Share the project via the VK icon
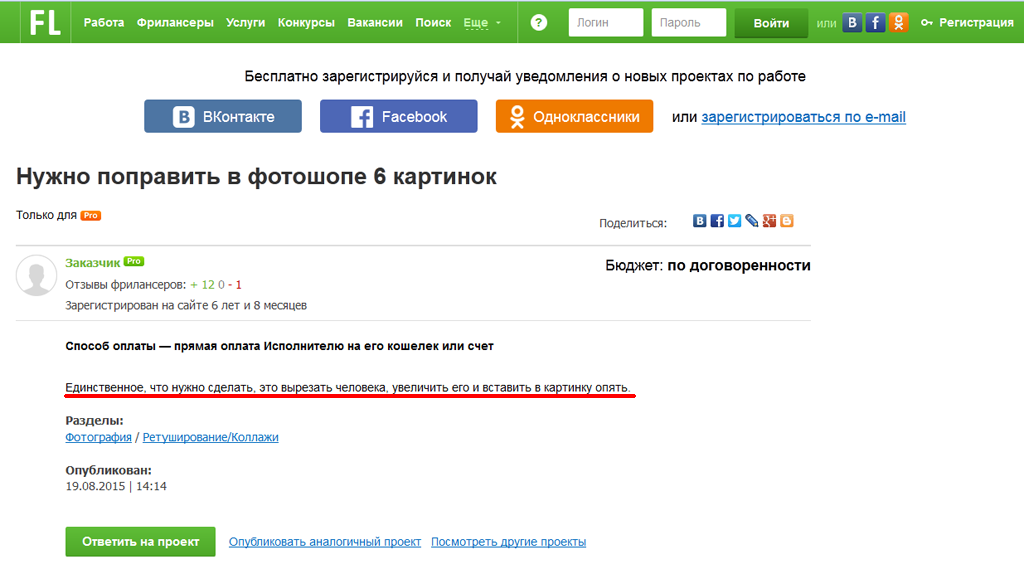Screen dimensions: 1024x574 (699, 221)
